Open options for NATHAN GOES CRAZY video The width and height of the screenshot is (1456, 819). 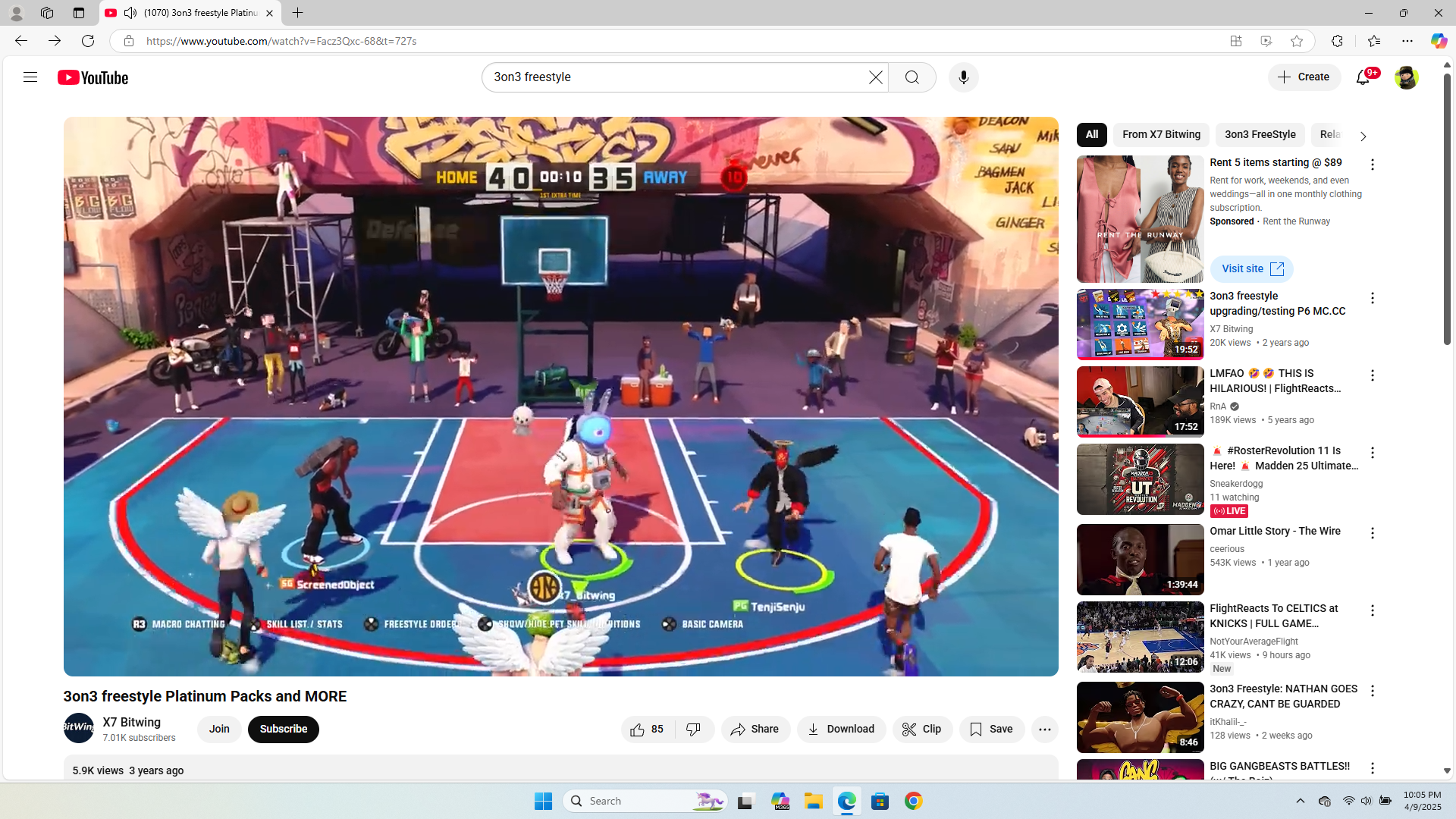pyautogui.click(x=1373, y=691)
